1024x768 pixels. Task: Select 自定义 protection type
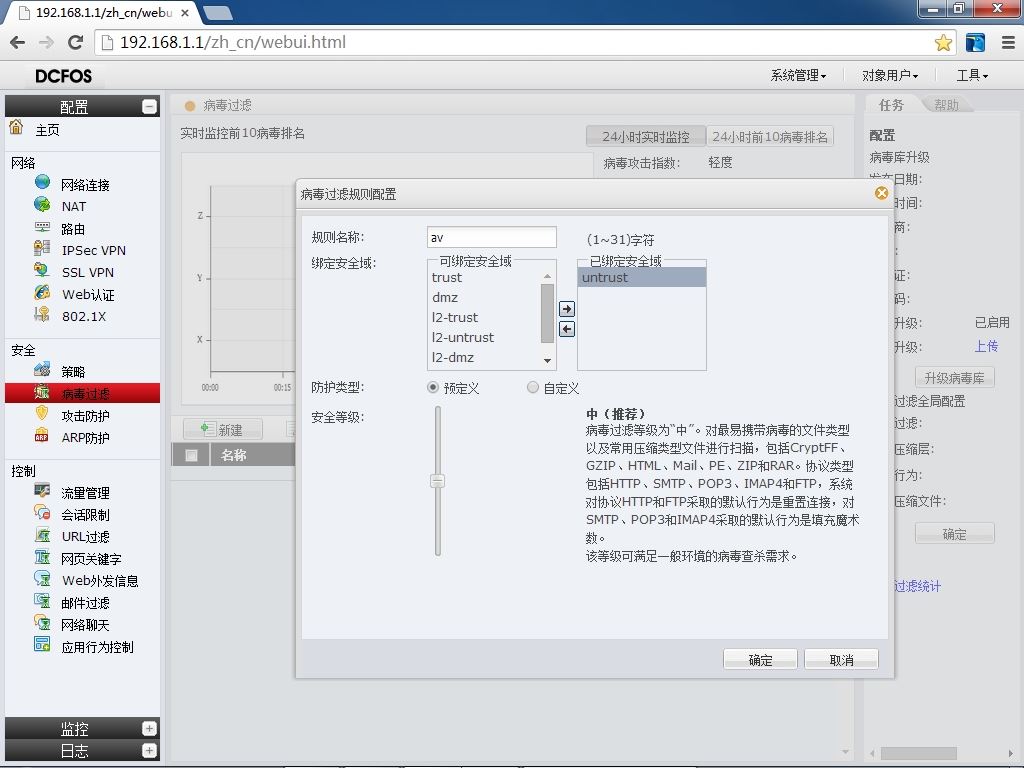(533, 387)
